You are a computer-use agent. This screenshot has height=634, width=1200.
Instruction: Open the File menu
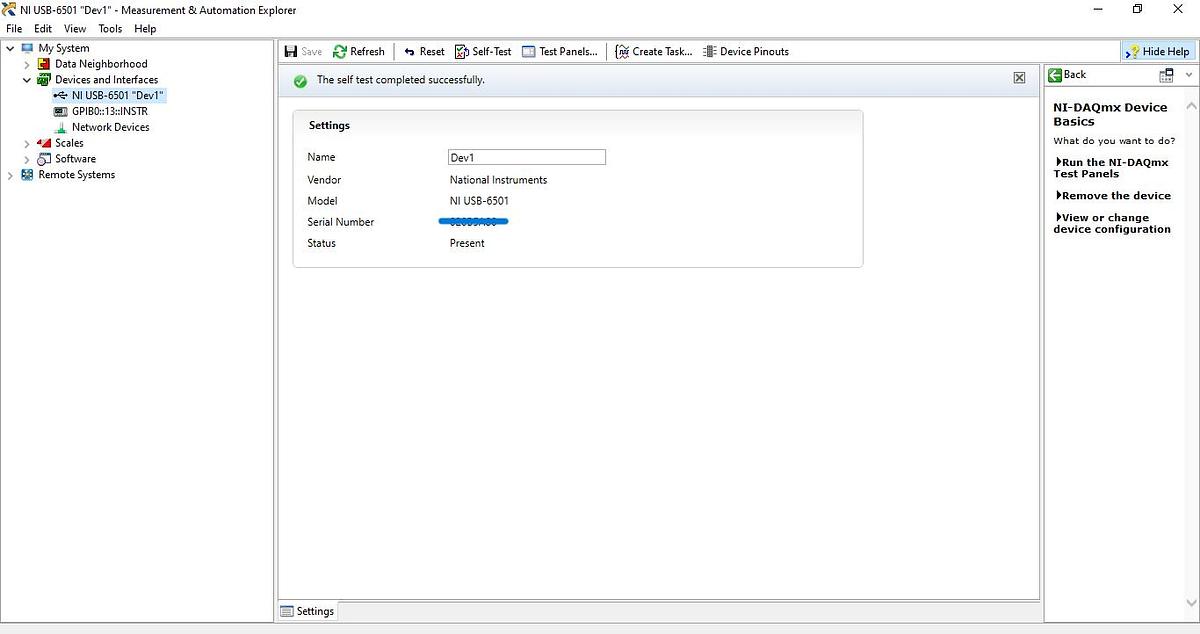point(14,29)
